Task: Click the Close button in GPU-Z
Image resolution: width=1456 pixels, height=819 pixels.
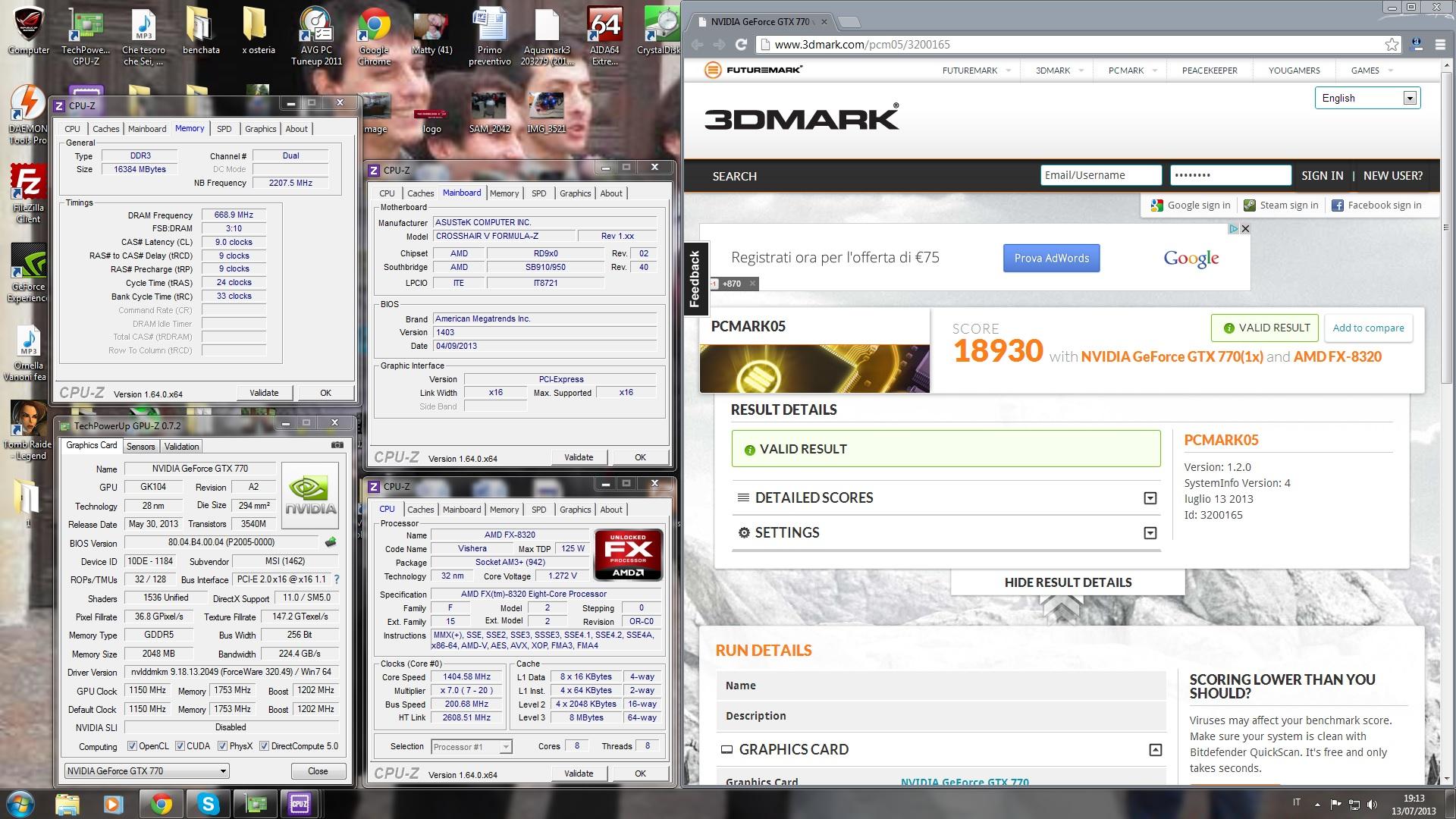Action: point(318,771)
